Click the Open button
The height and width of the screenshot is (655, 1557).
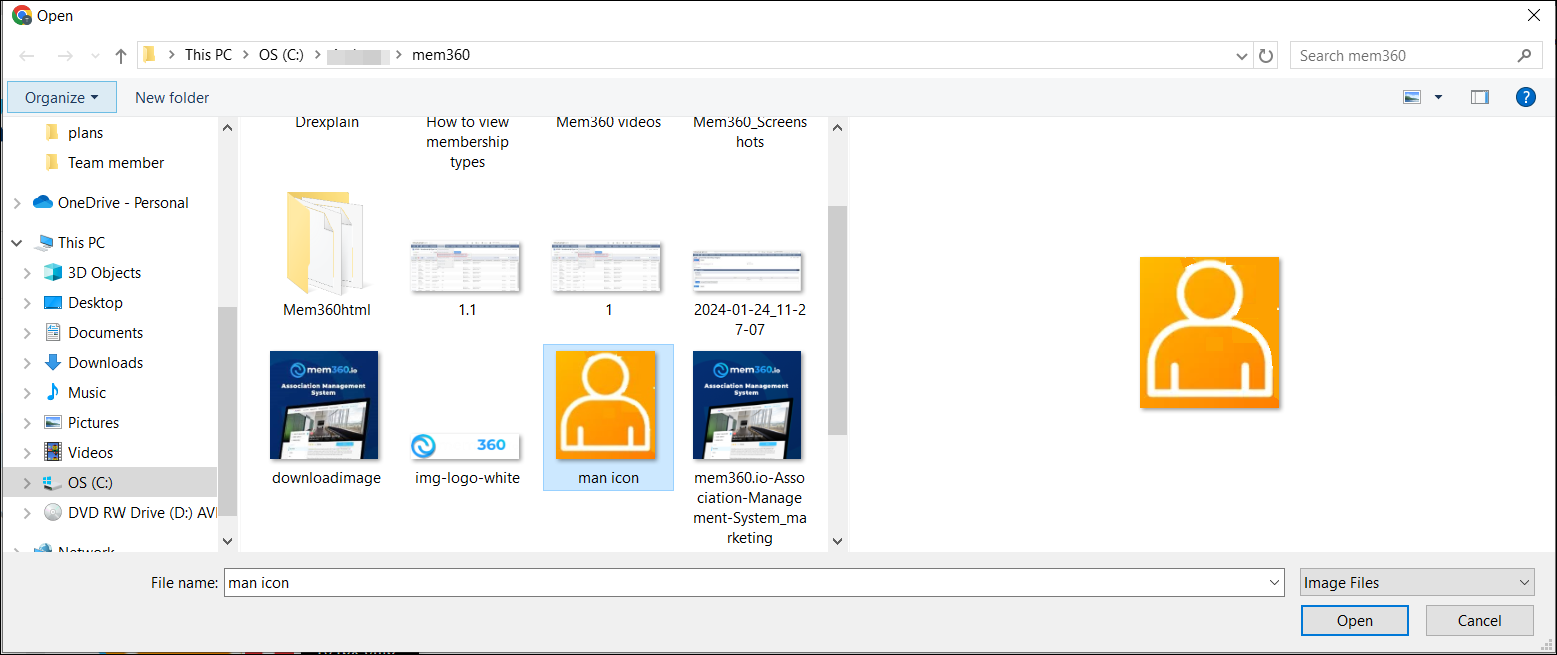click(1354, 620)
